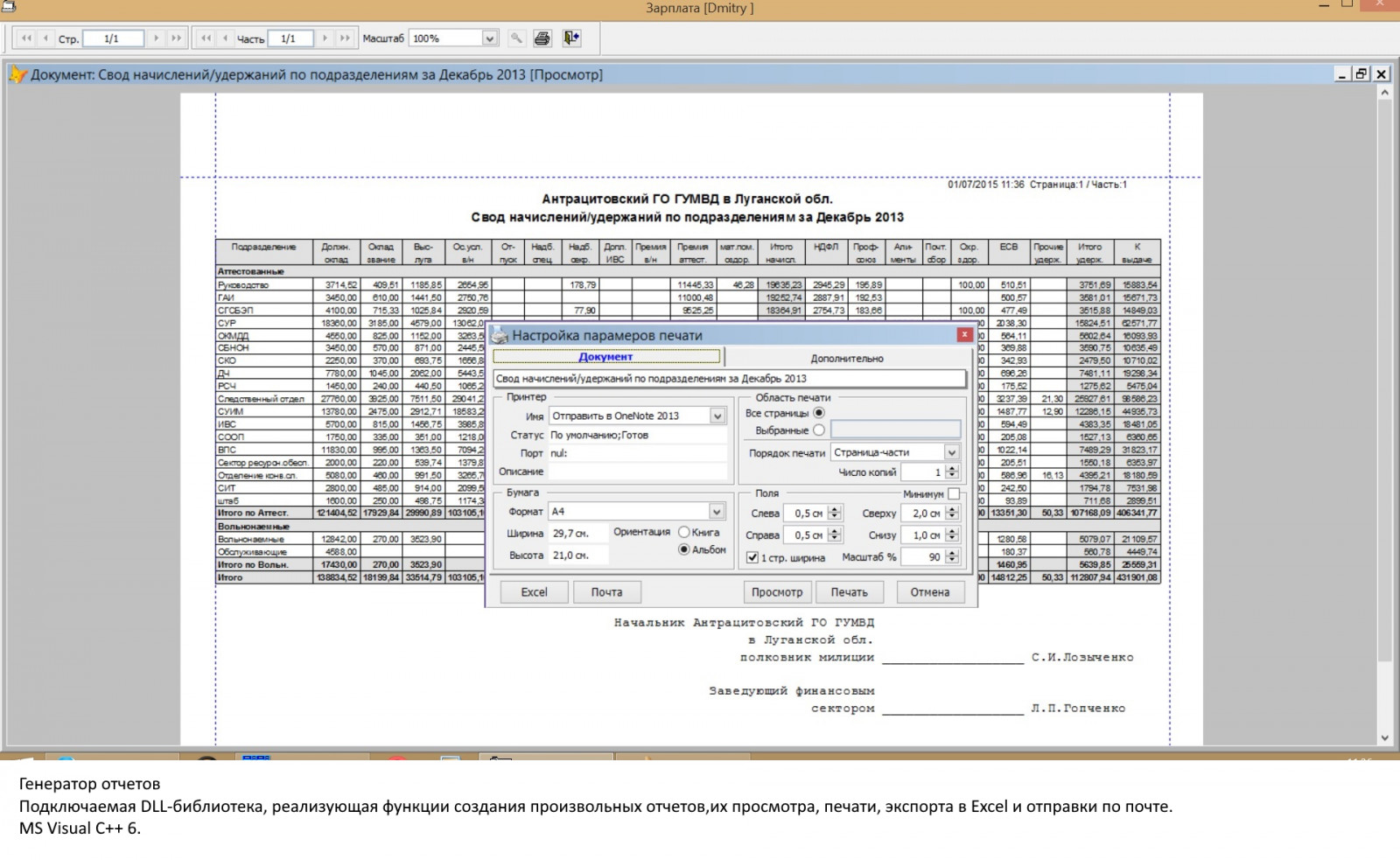Minimize the document preview window
The height and width of the screenshot is (860, 1400).
pos(1342,74)
